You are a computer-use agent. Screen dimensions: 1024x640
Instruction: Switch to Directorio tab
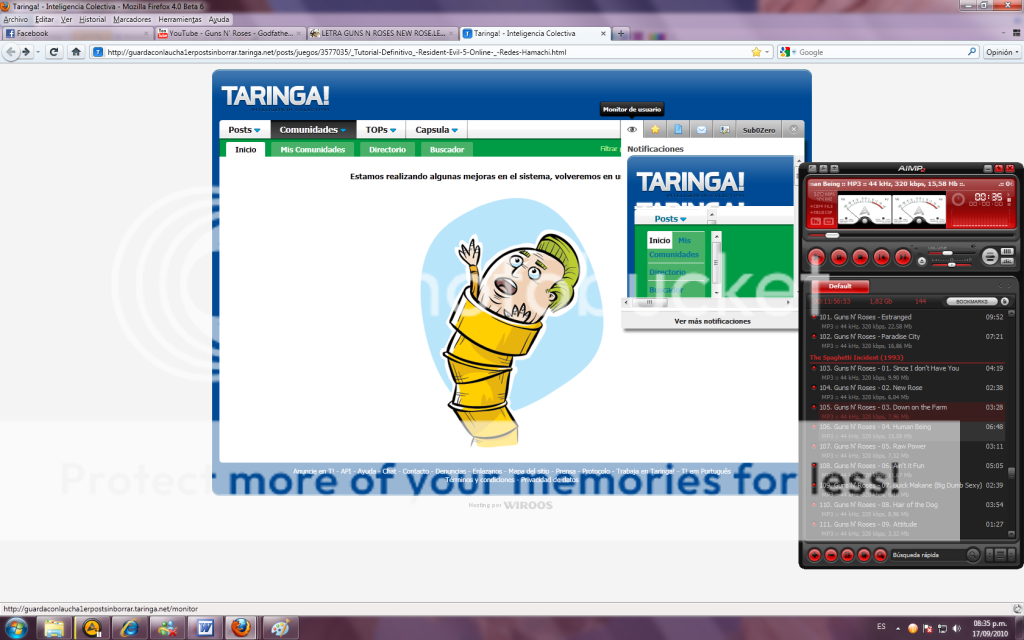click(x=387, y=150)
